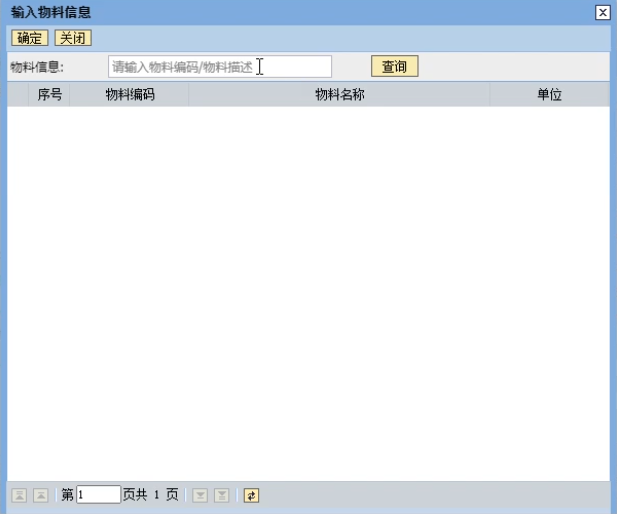Viewport: 617px width, 514px height.
Task: Focus the 物料信息 search input field
Action: click(220, 67)
